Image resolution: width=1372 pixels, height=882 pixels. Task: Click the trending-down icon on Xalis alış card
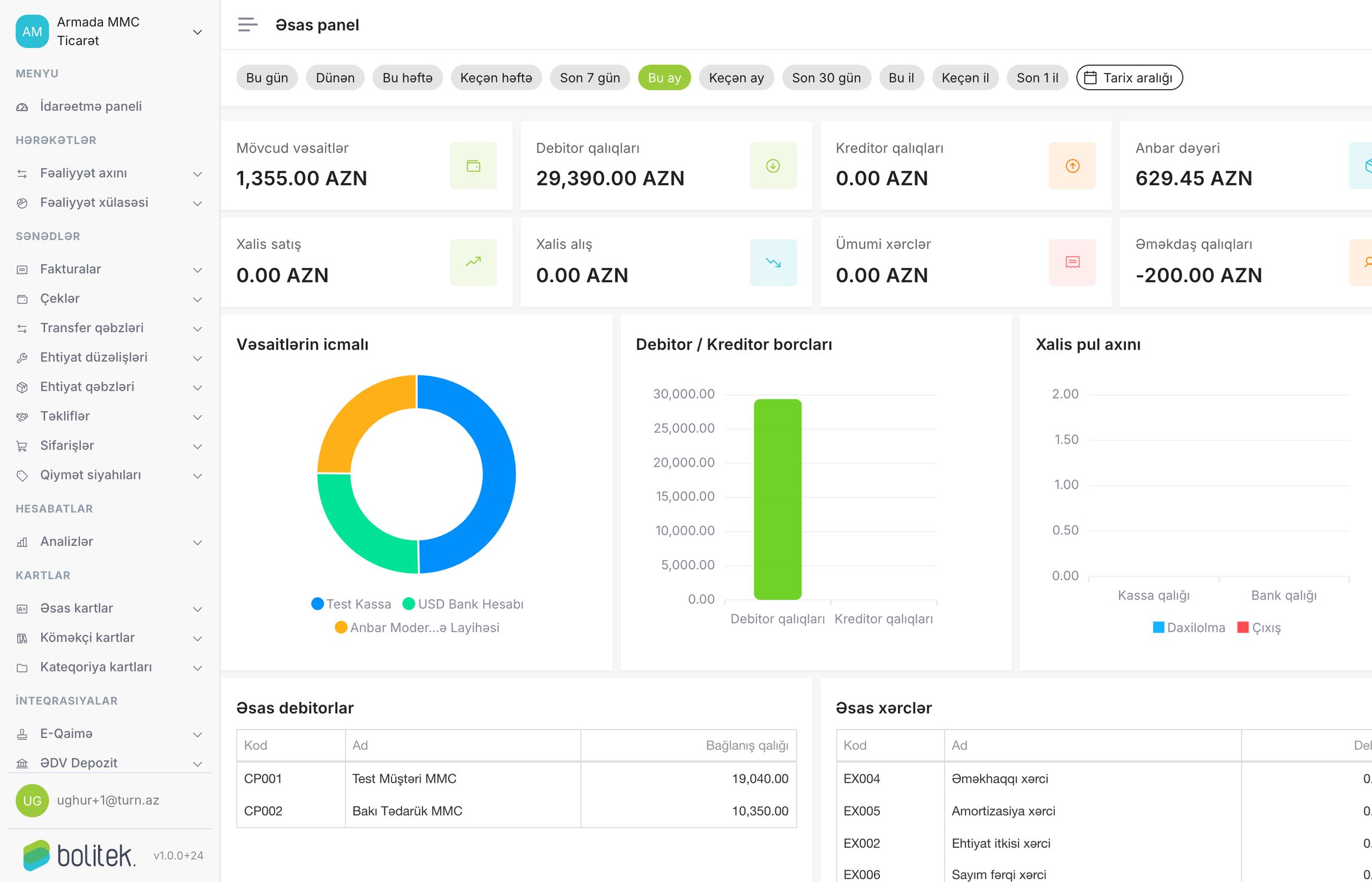click(x=773, y=262)
